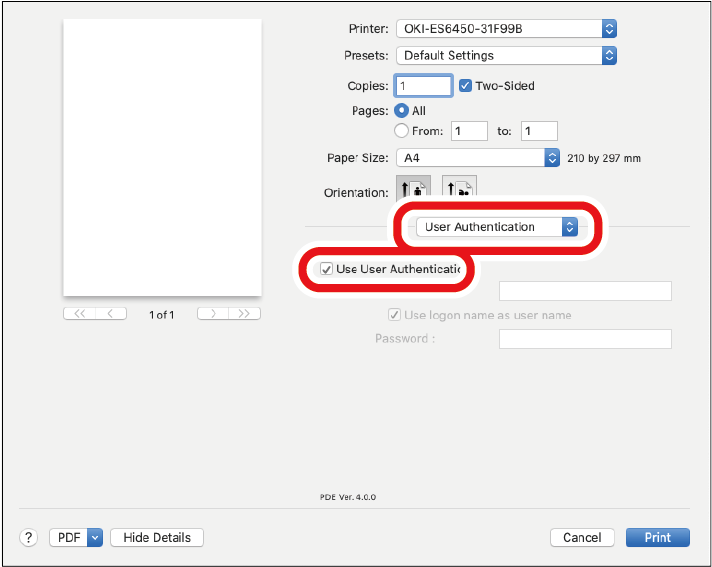
Task: Disable Use User Authentication checkbox
Action: 326,269
